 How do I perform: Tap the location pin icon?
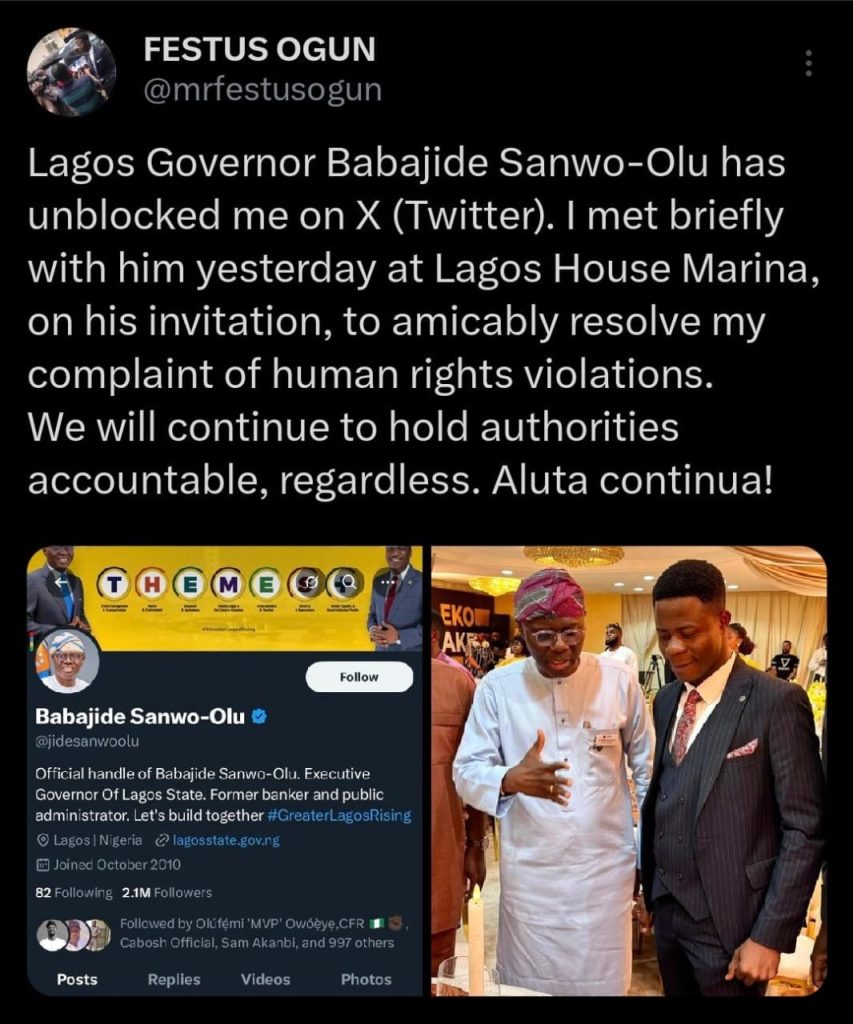point(43,840)
